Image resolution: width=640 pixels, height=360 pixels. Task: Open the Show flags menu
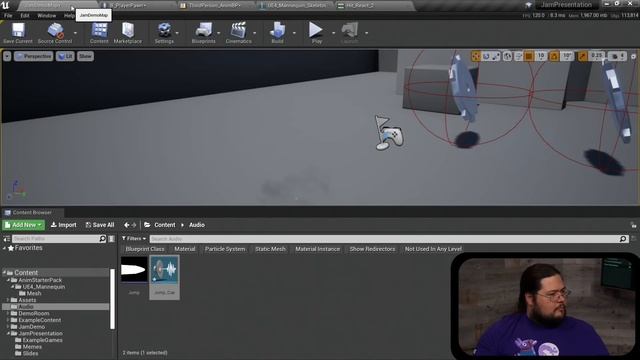[x=85, y=56]
